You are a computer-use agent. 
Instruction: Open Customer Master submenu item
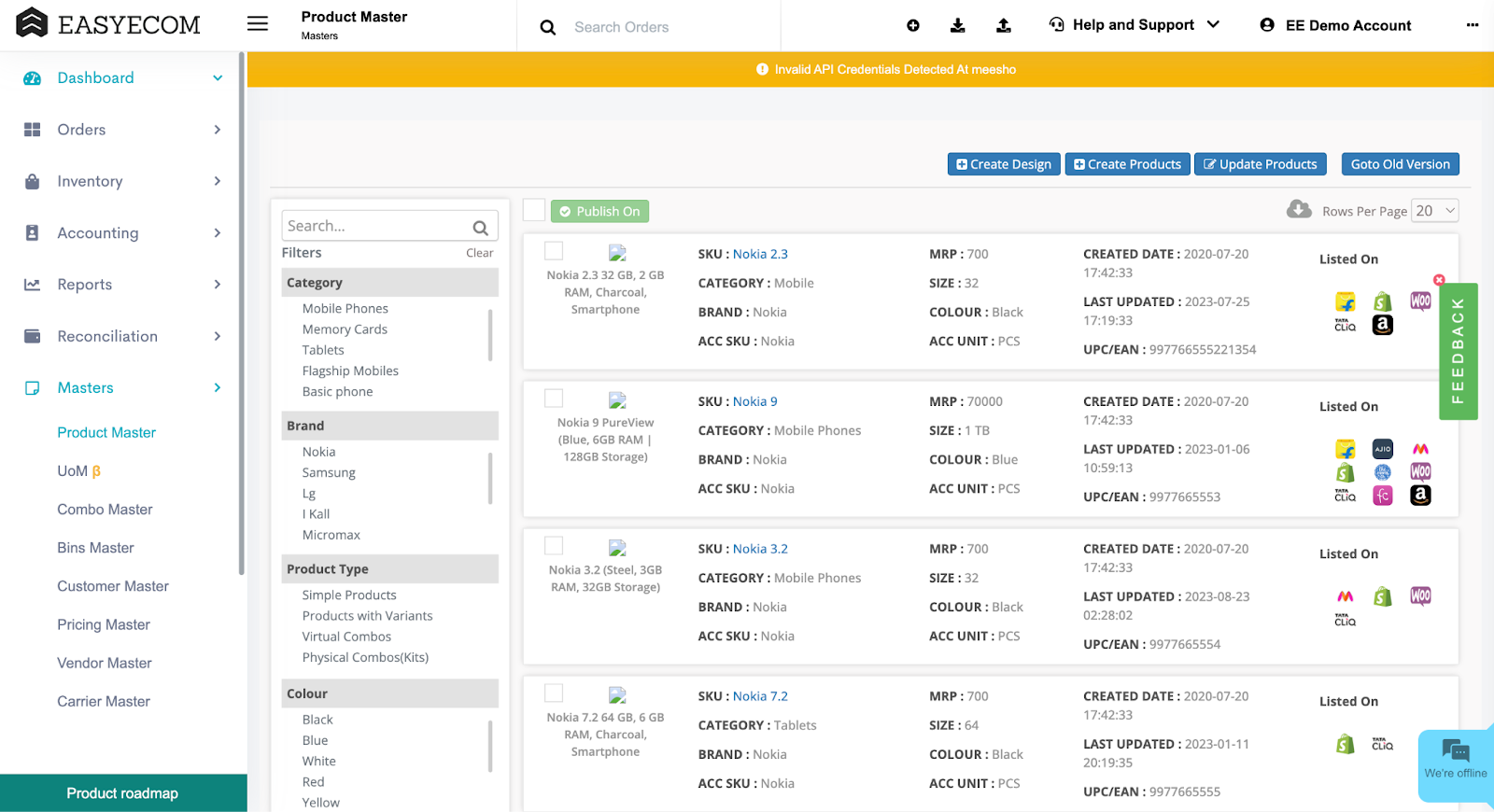[x=113, y=586]
